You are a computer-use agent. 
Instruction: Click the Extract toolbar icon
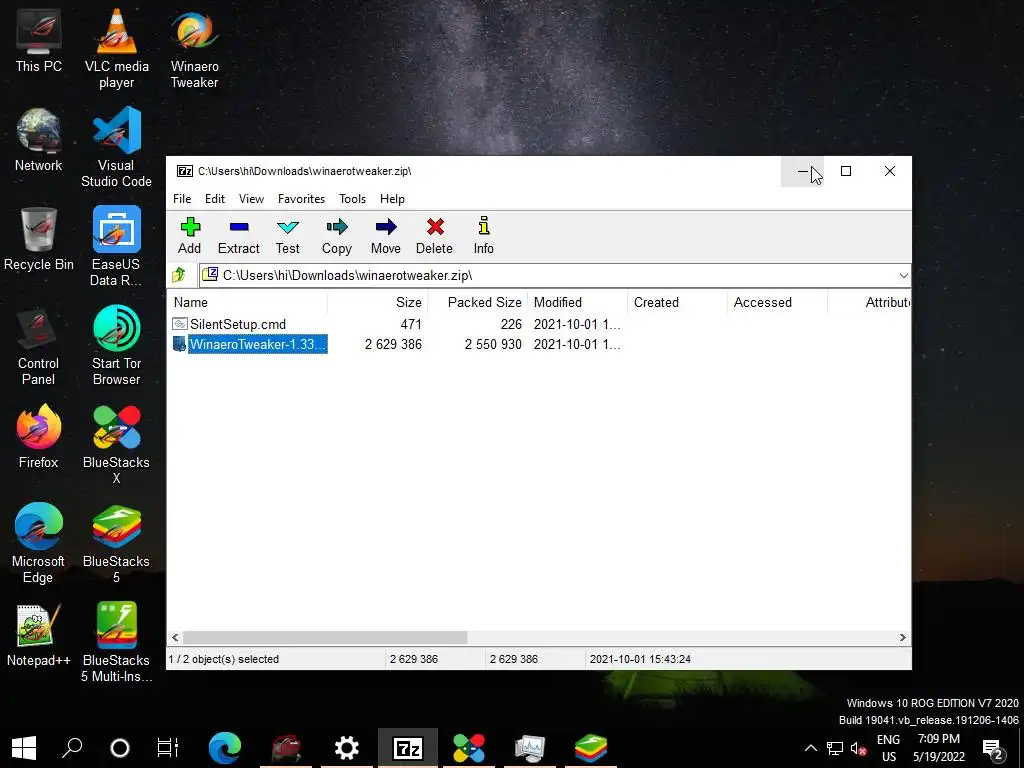click(238, 236)
